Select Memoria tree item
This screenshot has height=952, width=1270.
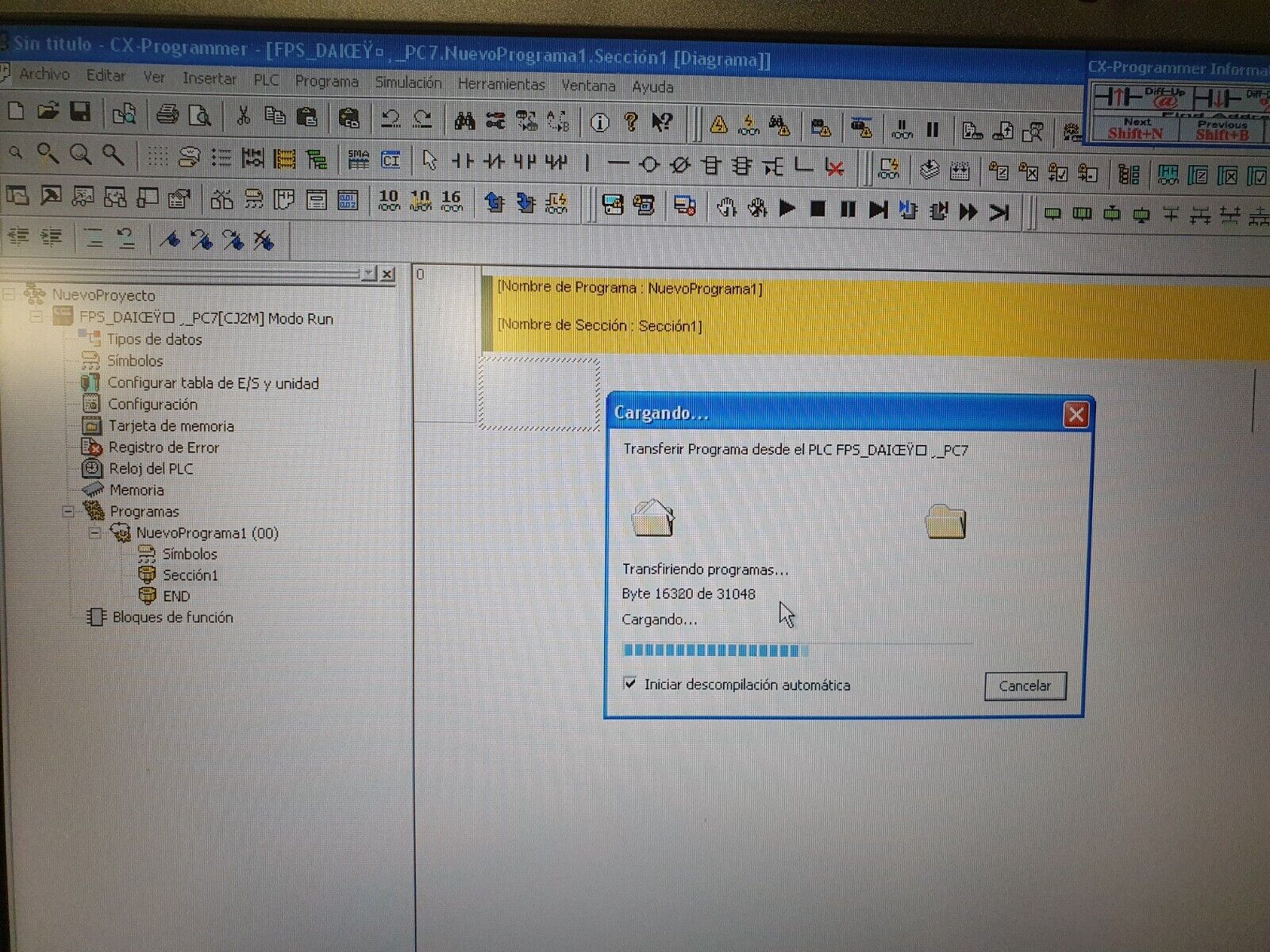coord(137,489)
